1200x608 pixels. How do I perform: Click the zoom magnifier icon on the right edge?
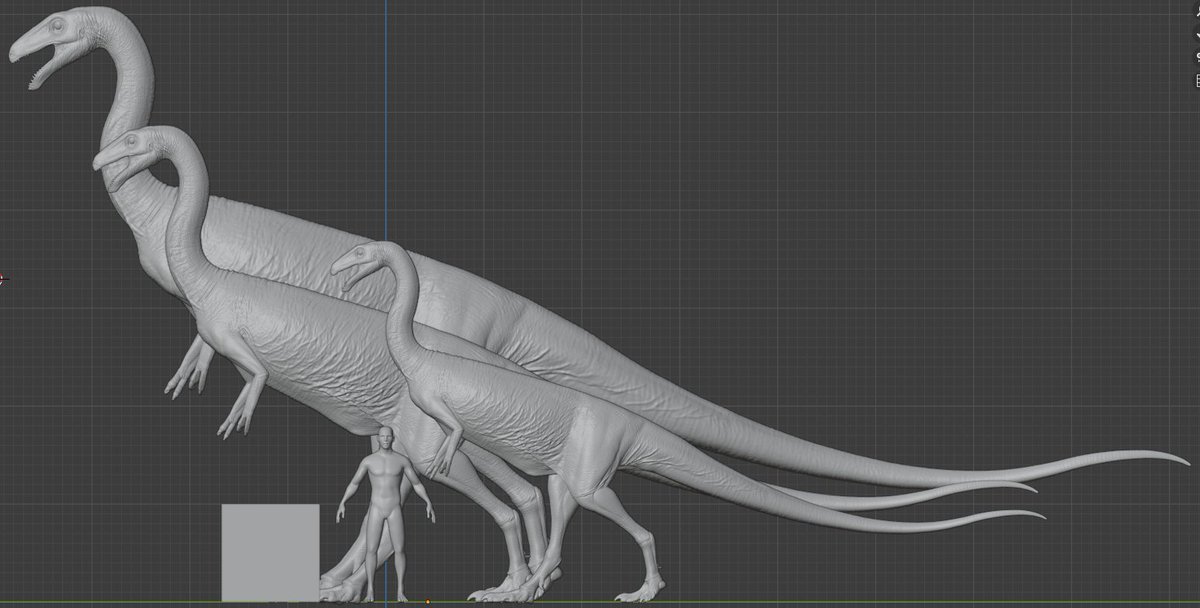pyautogui.click(x=1196, y=12)
